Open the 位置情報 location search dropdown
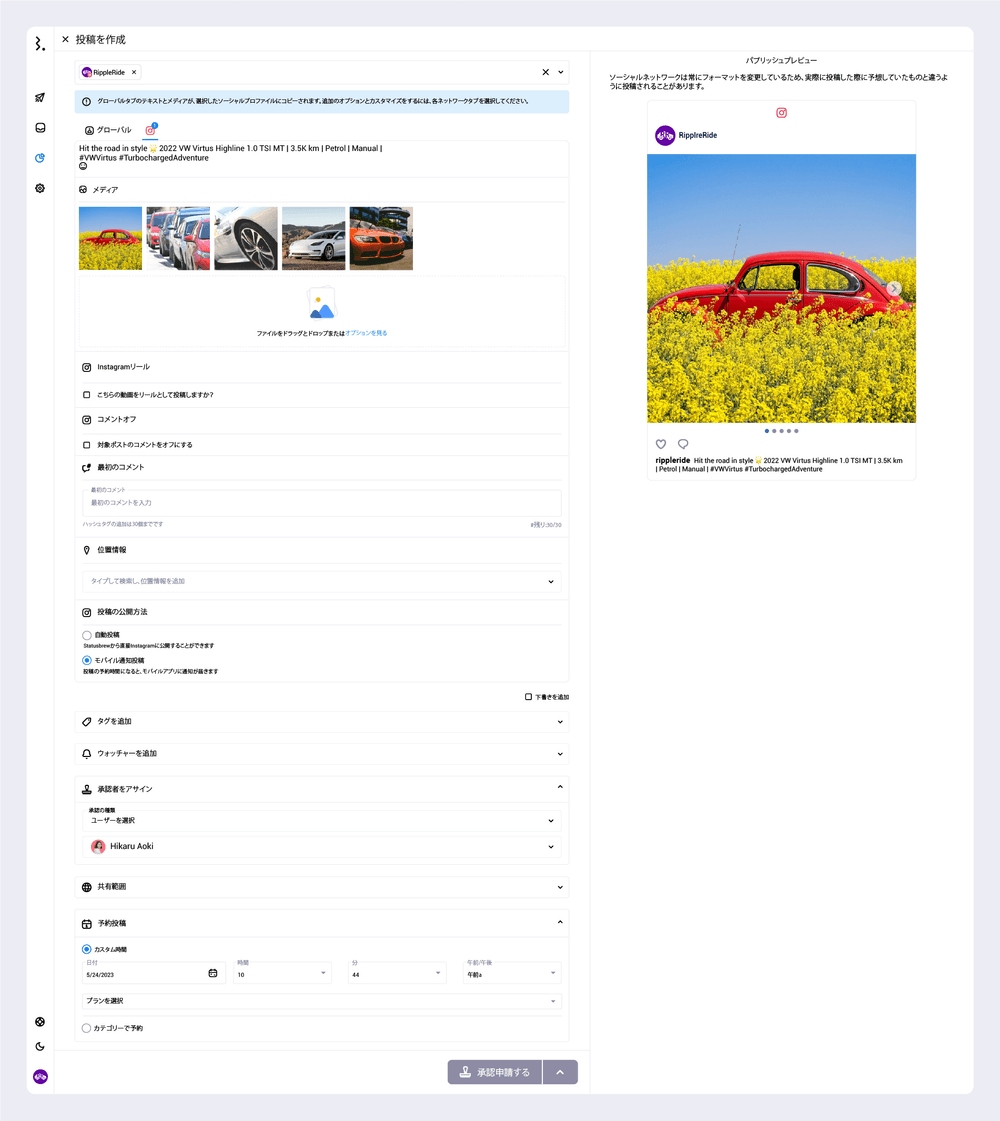This screenshot has height=1121, width=1000. pos(321,581)
